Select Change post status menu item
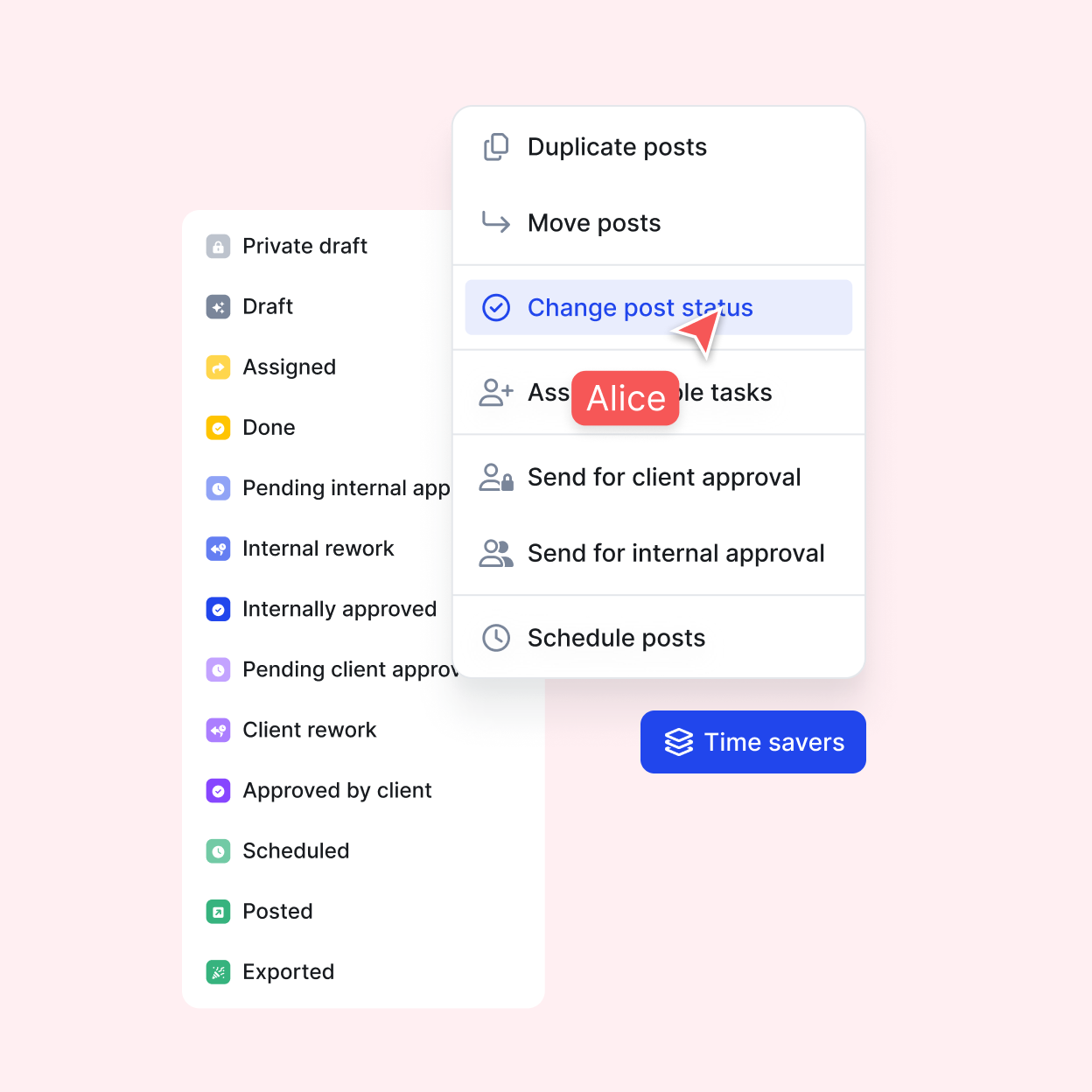Image resolution: width=1092 pixels, height=1092 pixels. click(658, 307)
